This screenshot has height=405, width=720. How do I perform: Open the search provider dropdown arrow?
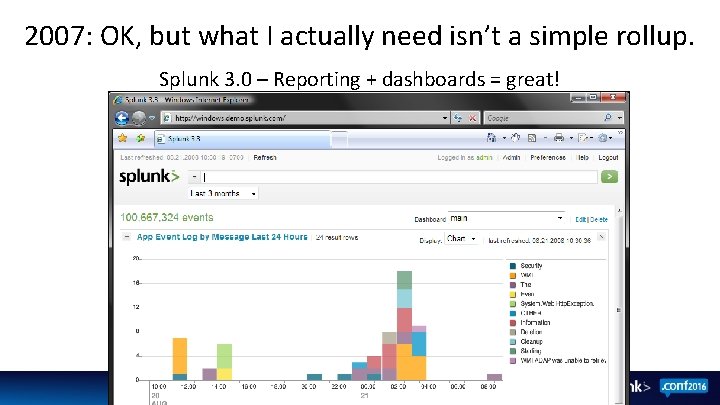coord(619,118)
